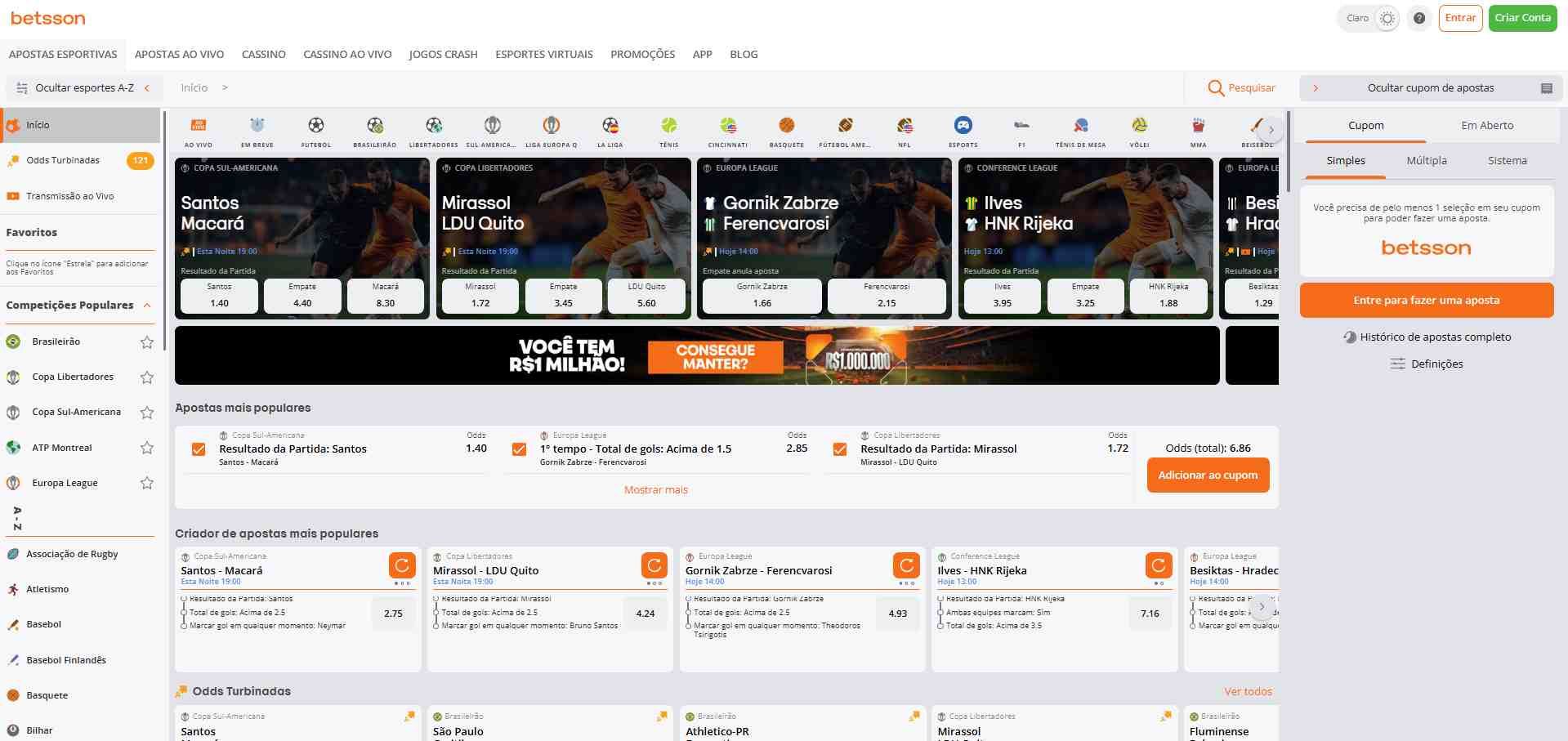Click the Pesquisar search icon
Screen dimensions: 1568x741
(x=1216, y=87)
